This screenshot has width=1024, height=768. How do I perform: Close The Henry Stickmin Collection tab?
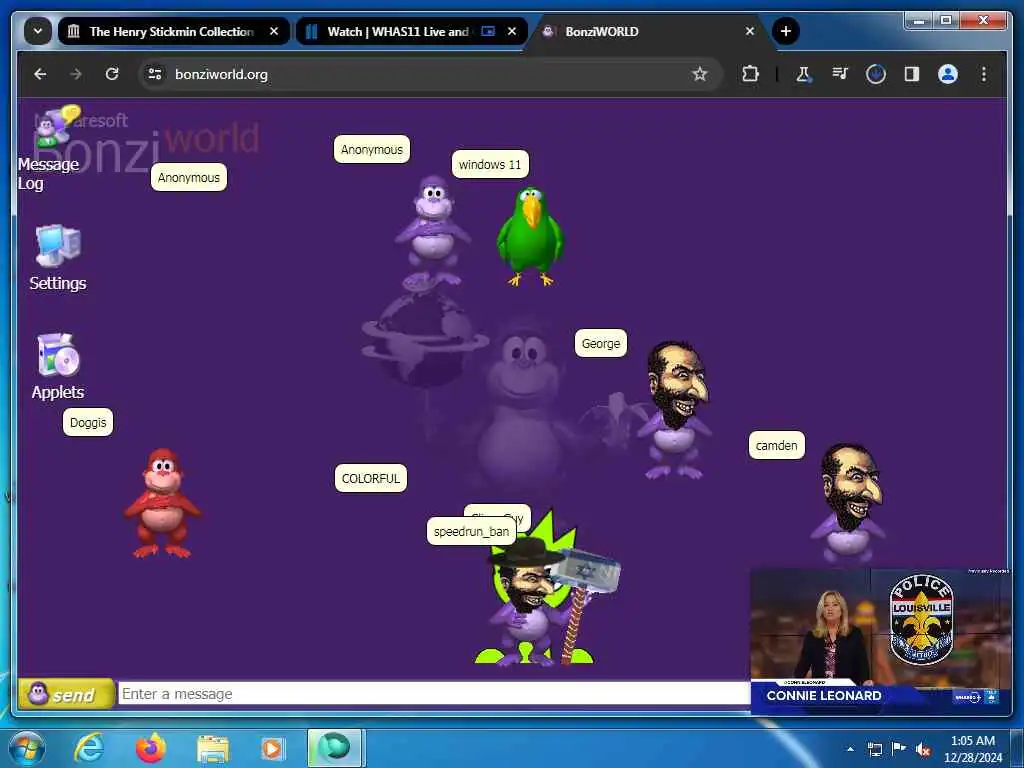[x=274, y=31]
